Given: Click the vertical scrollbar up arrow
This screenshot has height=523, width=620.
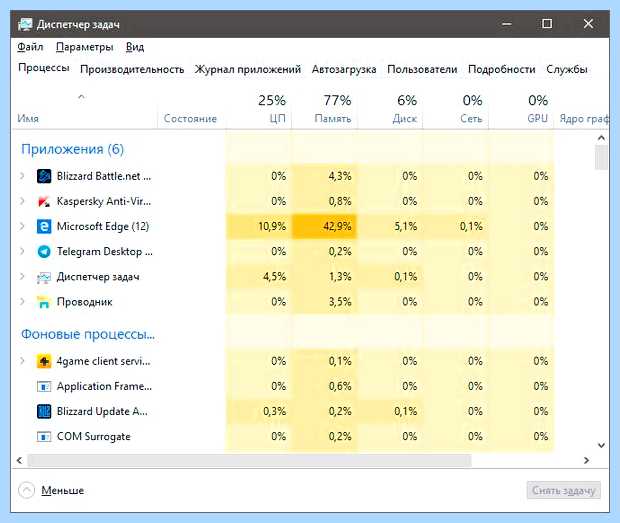Looking at the screenshot, I should pos(601,138).
